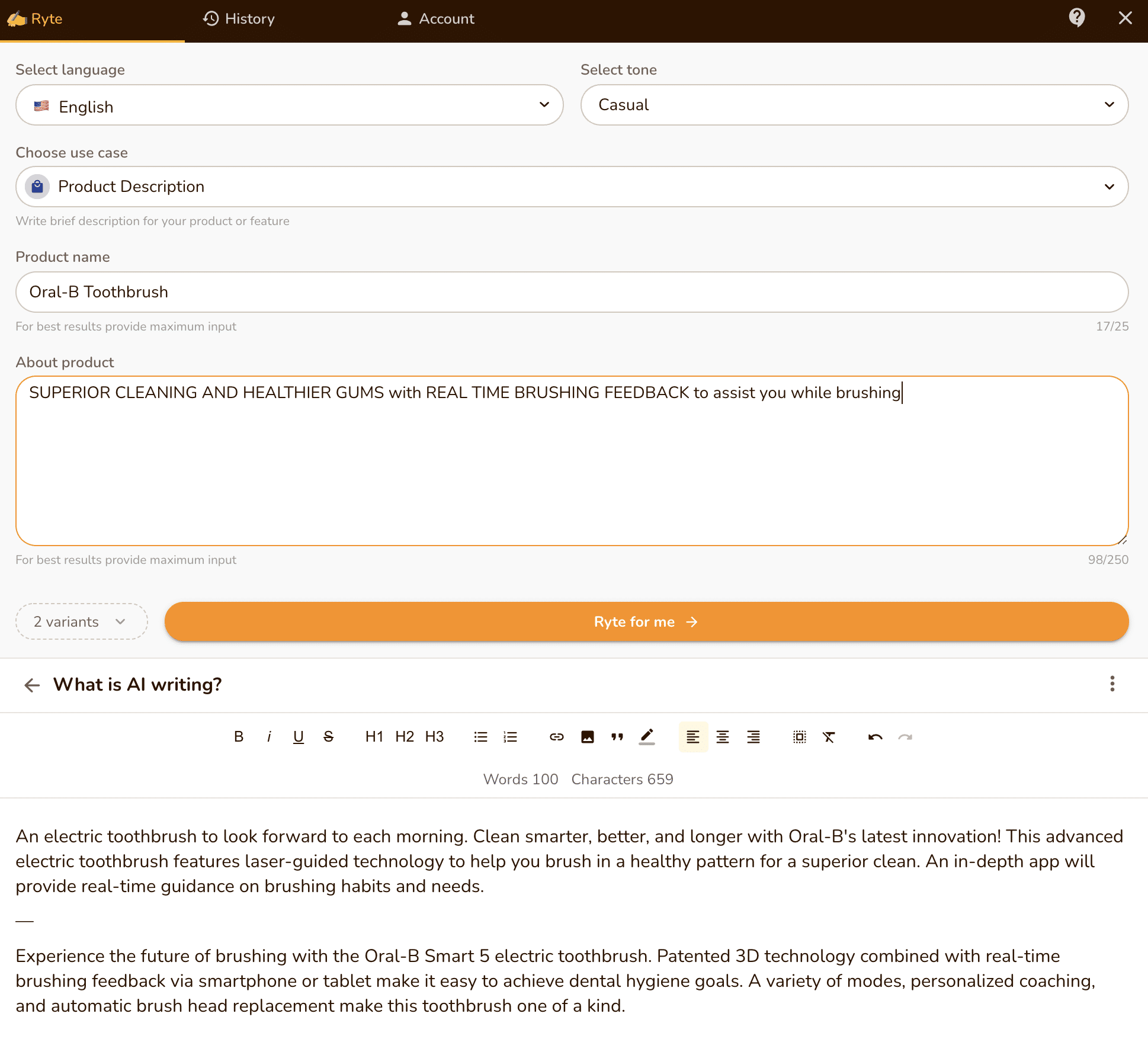Insert an image into content
The width and height of the screenshot is (1148, 1039).
click(588, 737)
